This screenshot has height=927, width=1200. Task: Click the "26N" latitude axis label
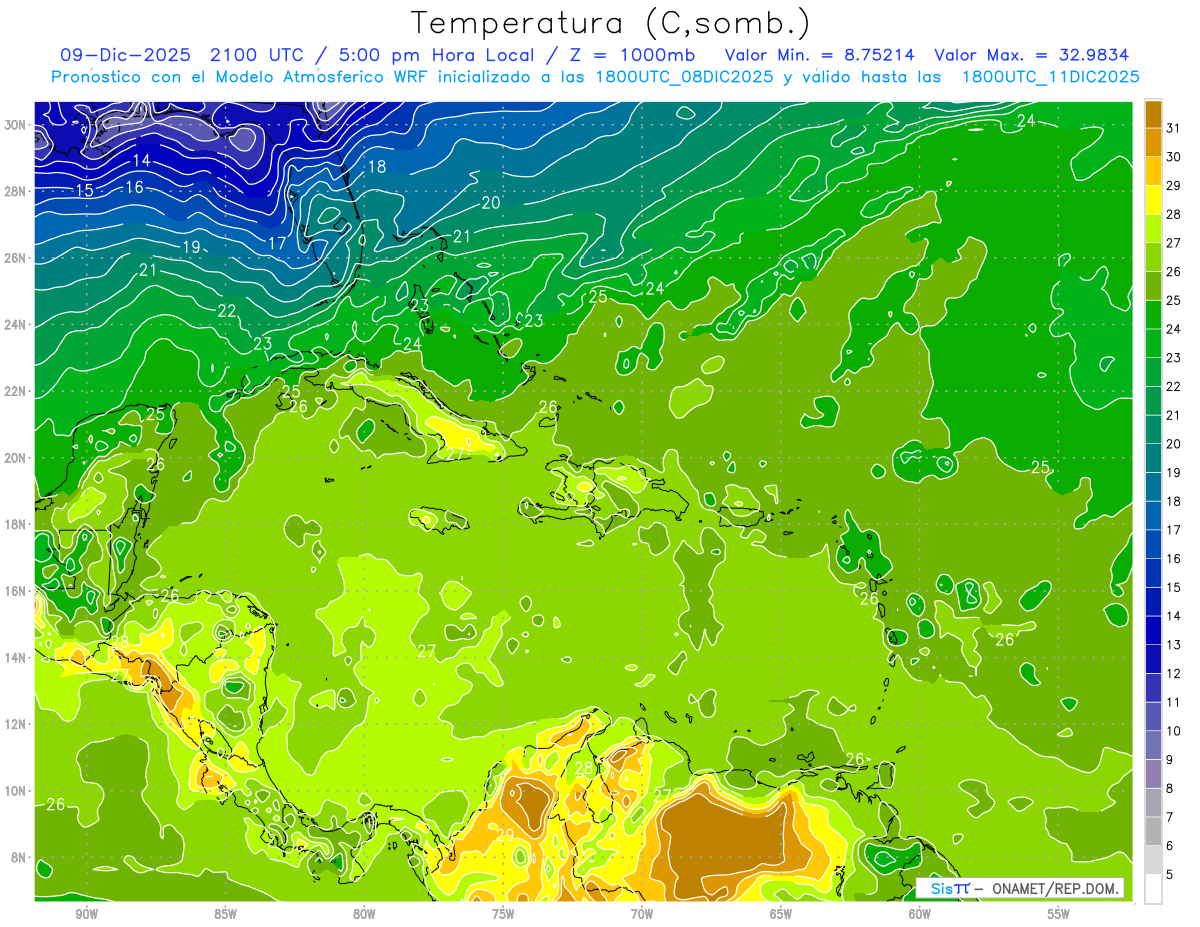[x=15, y=258]
